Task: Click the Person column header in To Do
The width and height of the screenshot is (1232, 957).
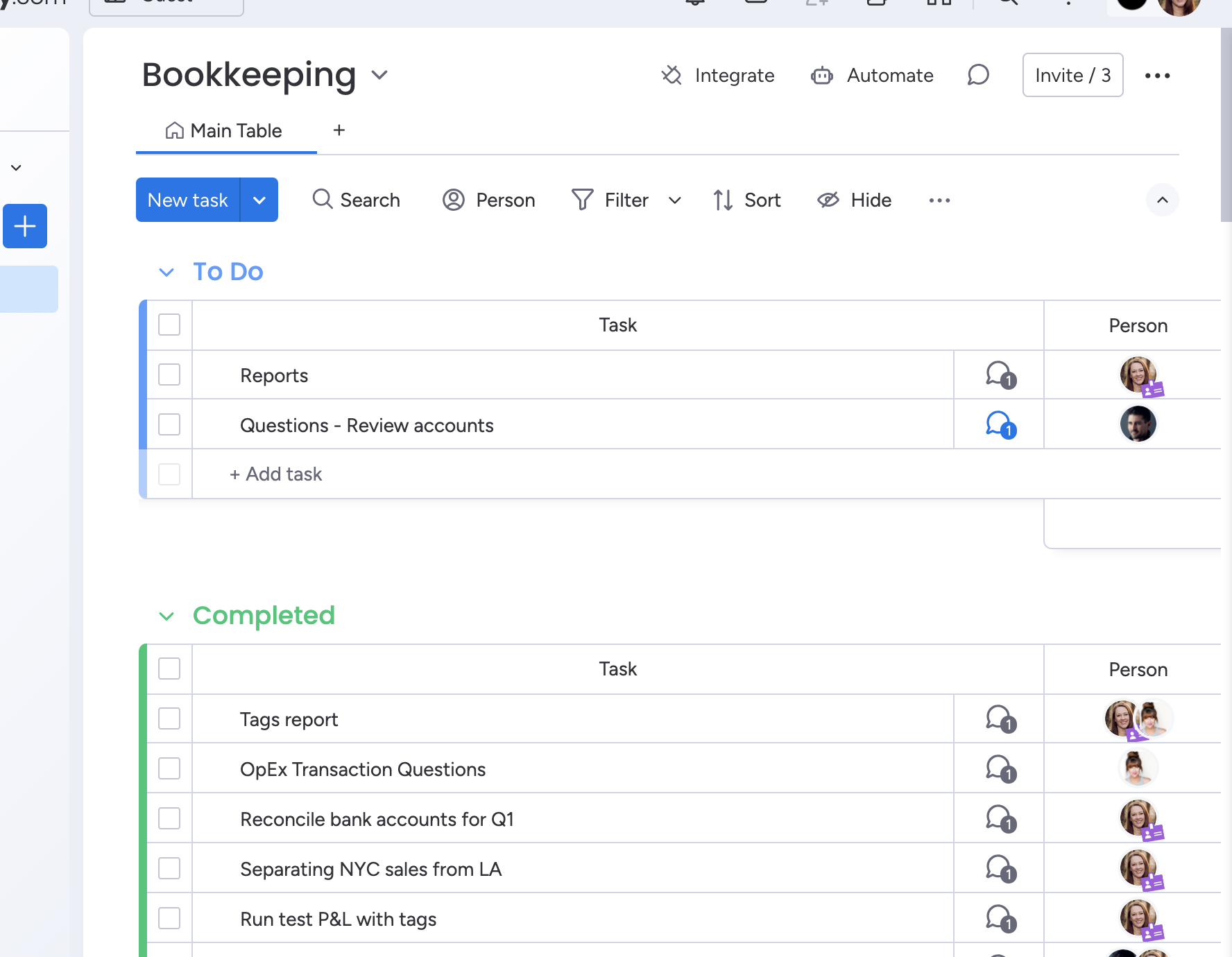Action: [x=1138, y=325]
